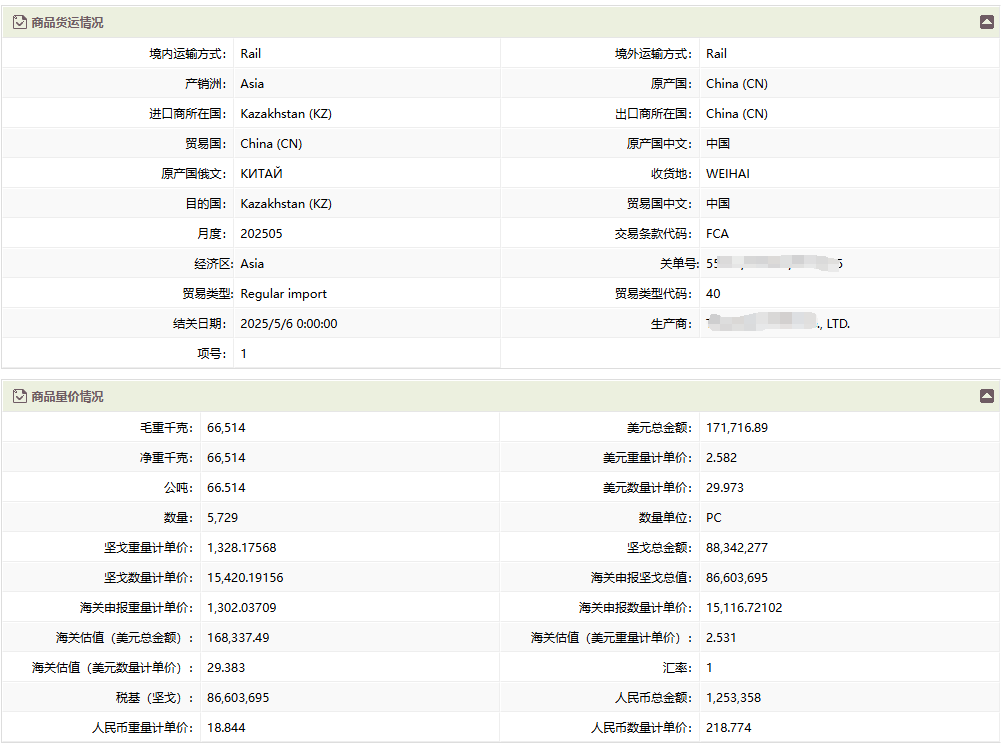The image size is (1007, 750).
Task: Click the icon beside the 商品货运情况 title
Action: click(x=20, y=22)
